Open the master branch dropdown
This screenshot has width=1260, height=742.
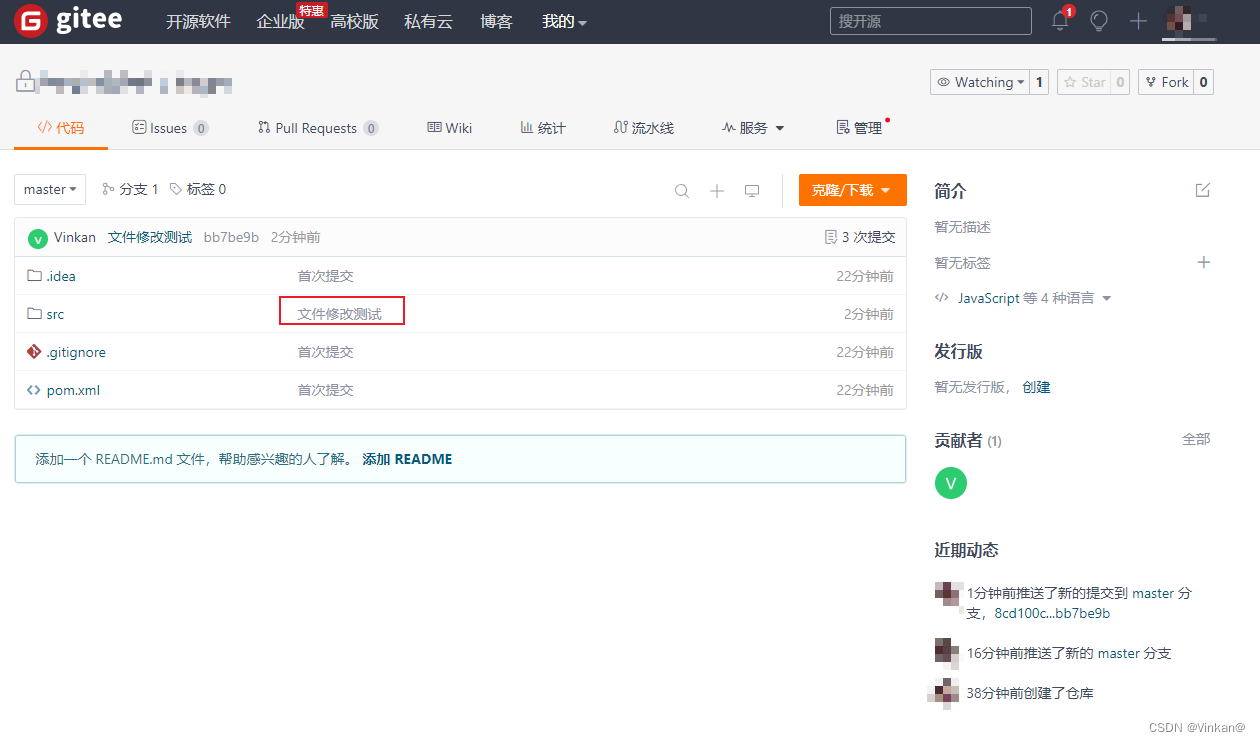(x=49, y=189)
